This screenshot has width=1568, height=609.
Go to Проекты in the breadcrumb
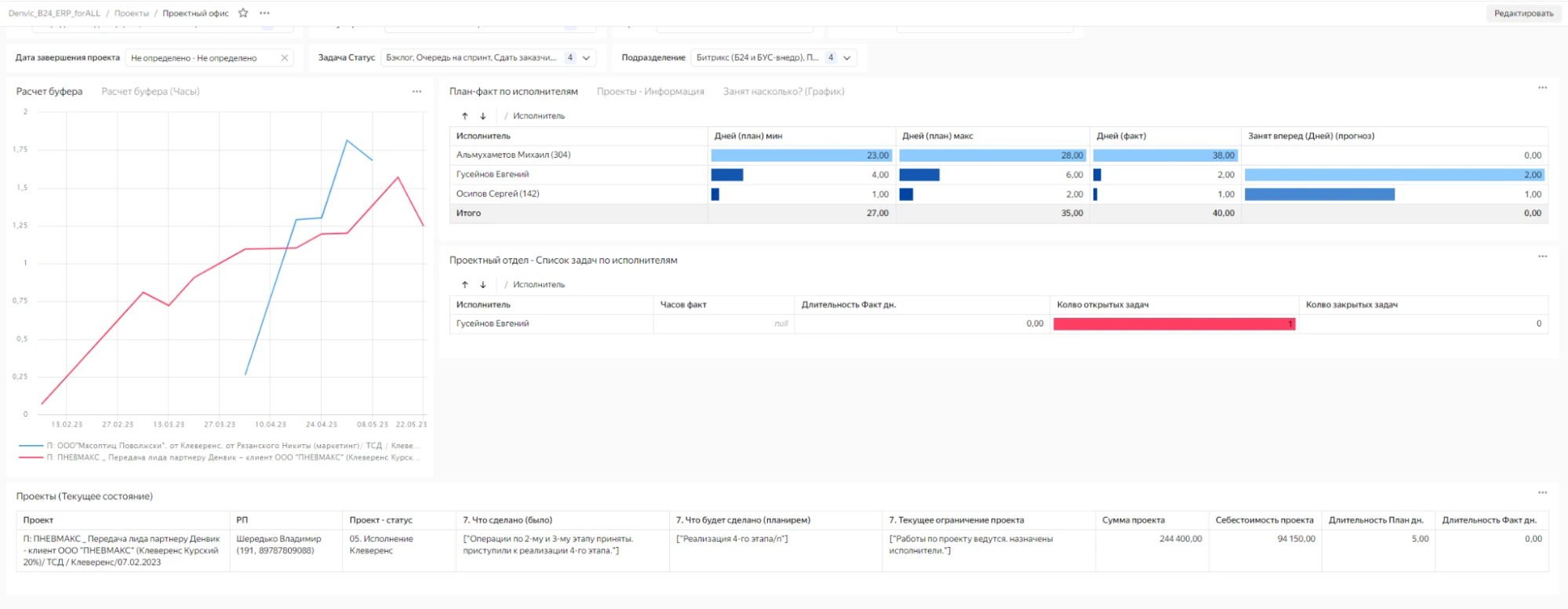coord(131,13)
